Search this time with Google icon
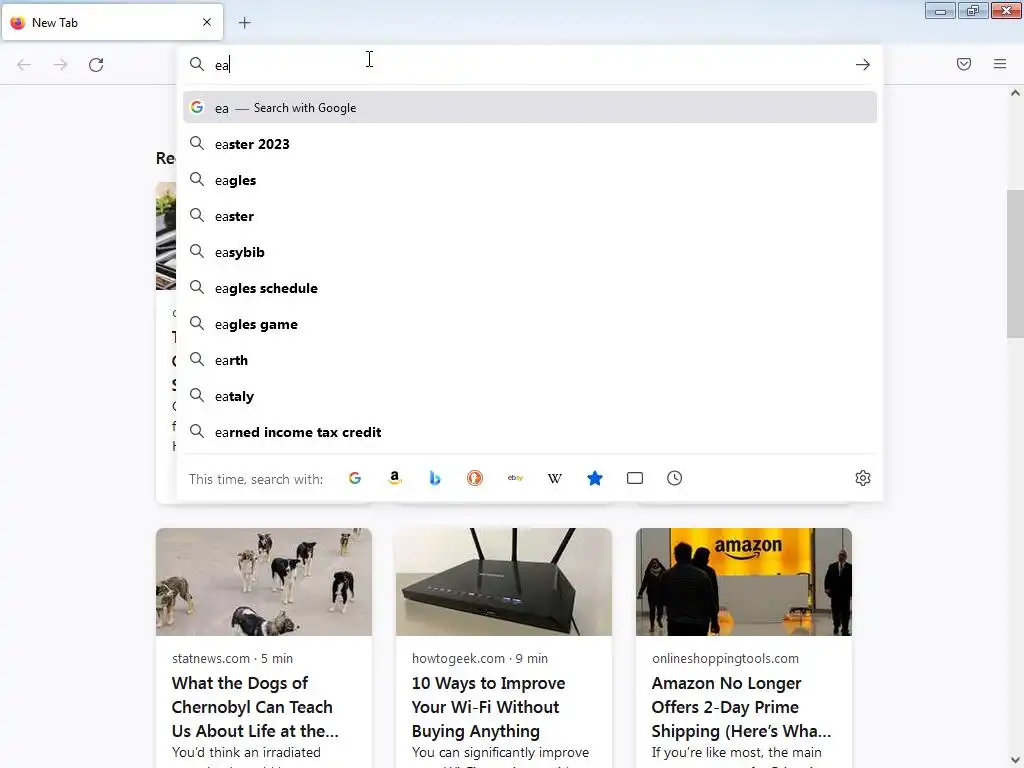Screen dimensions: 1024x768 (355, 478)
